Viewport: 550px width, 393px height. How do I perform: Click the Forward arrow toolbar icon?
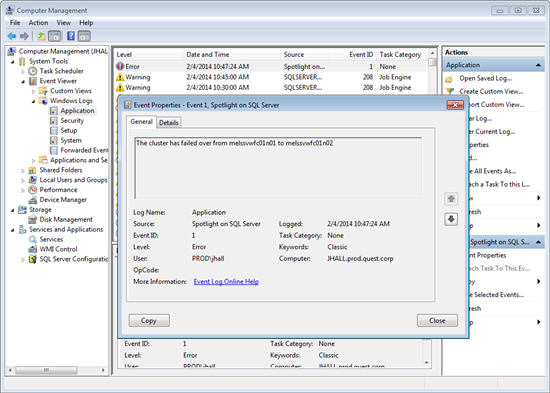tap(24, 36)
